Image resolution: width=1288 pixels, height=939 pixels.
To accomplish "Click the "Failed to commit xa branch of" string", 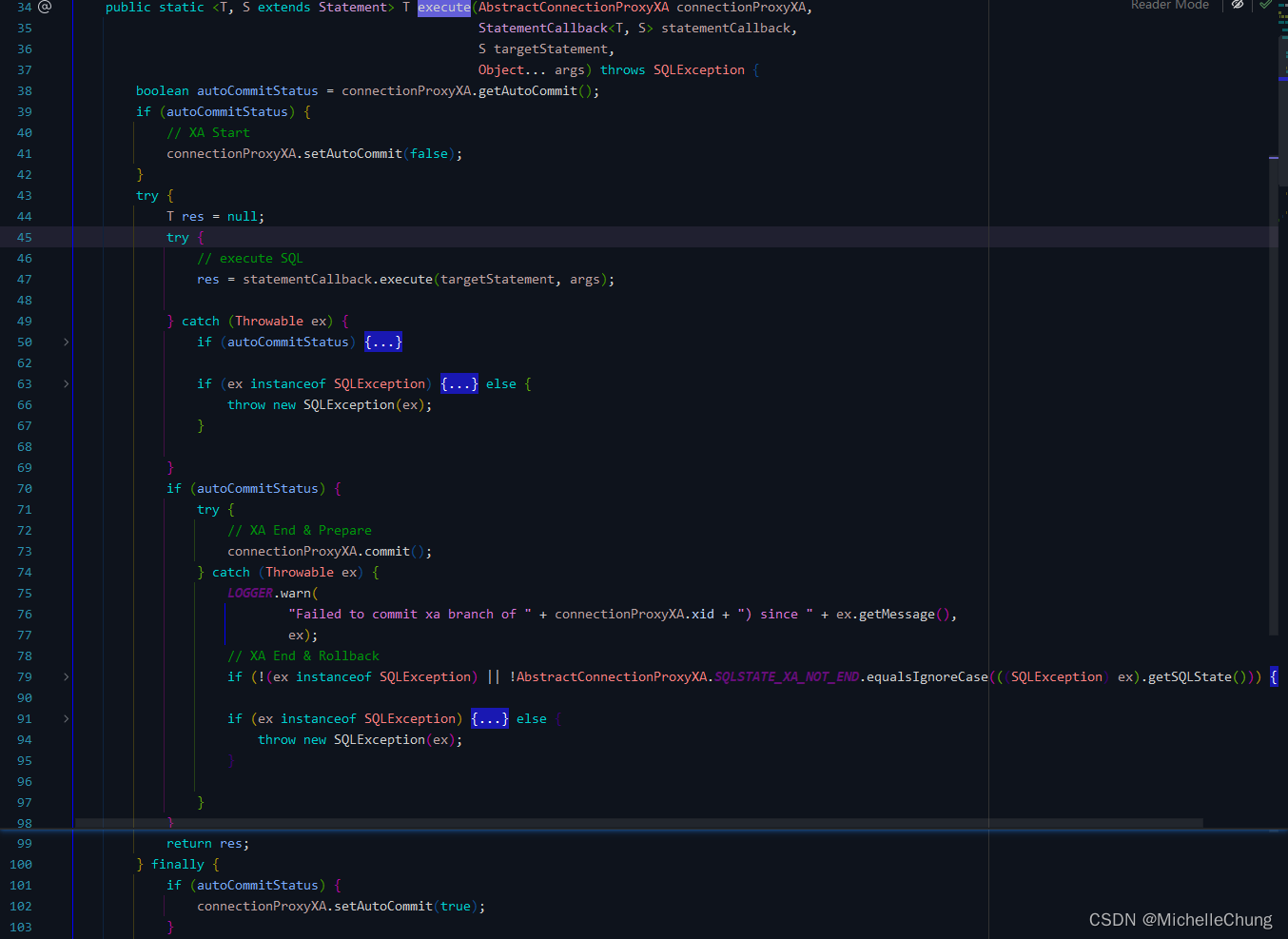I will 410,614.
